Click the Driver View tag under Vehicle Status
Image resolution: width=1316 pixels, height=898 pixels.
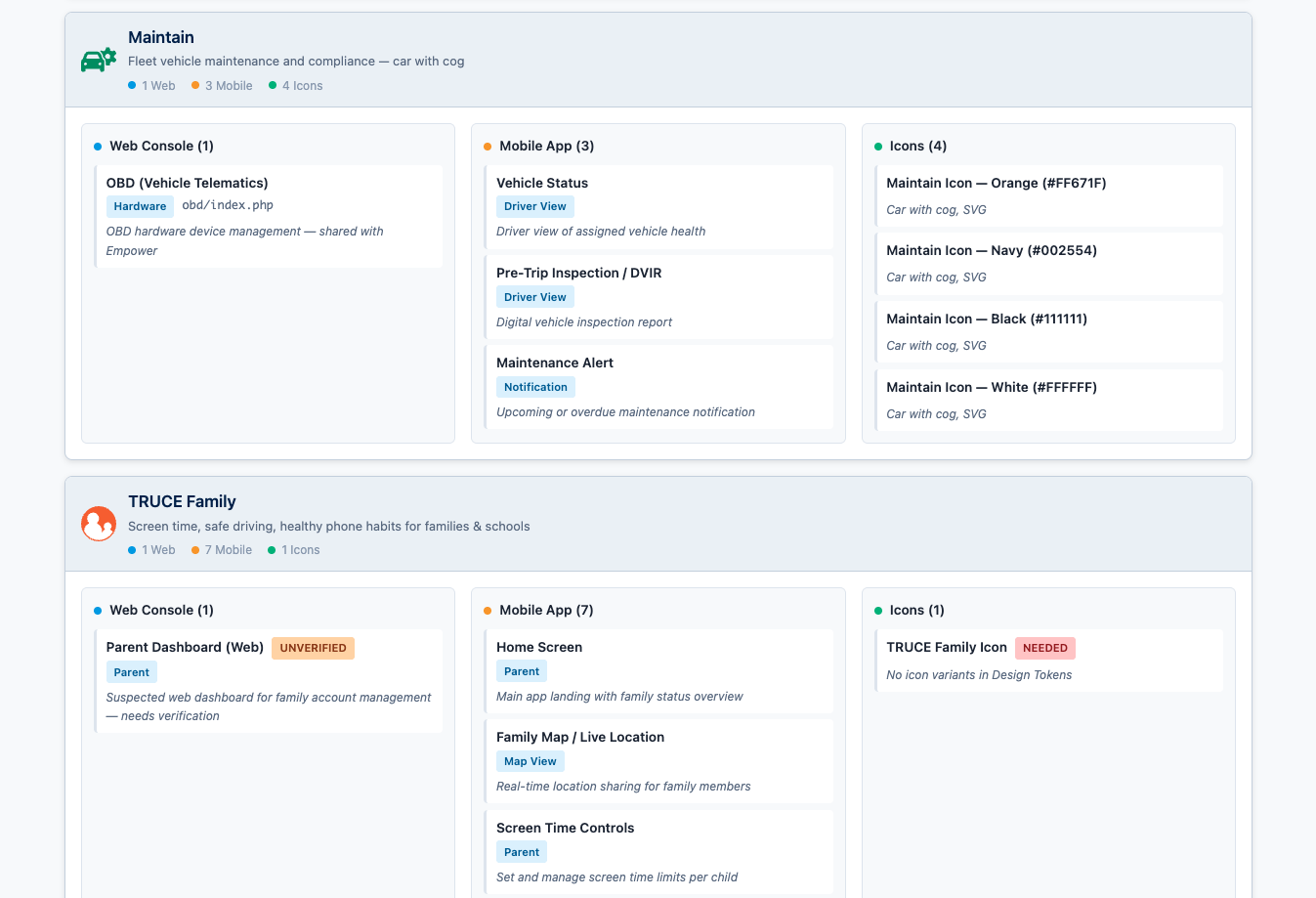coord(535,206)
